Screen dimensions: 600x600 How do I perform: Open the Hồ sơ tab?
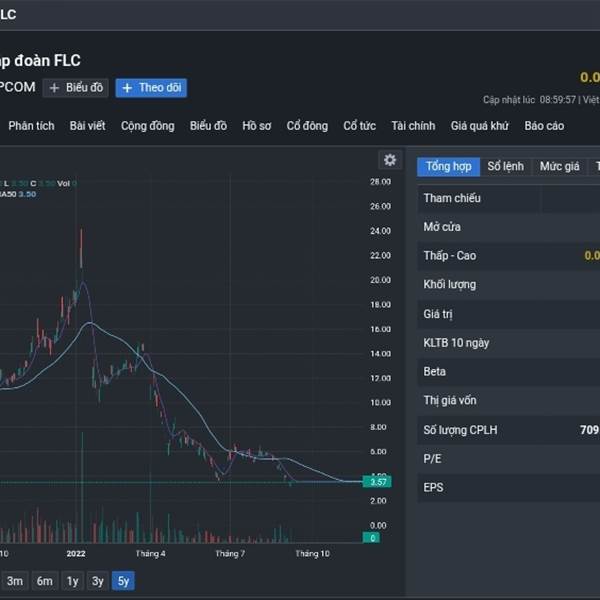[x=256, y=126]
